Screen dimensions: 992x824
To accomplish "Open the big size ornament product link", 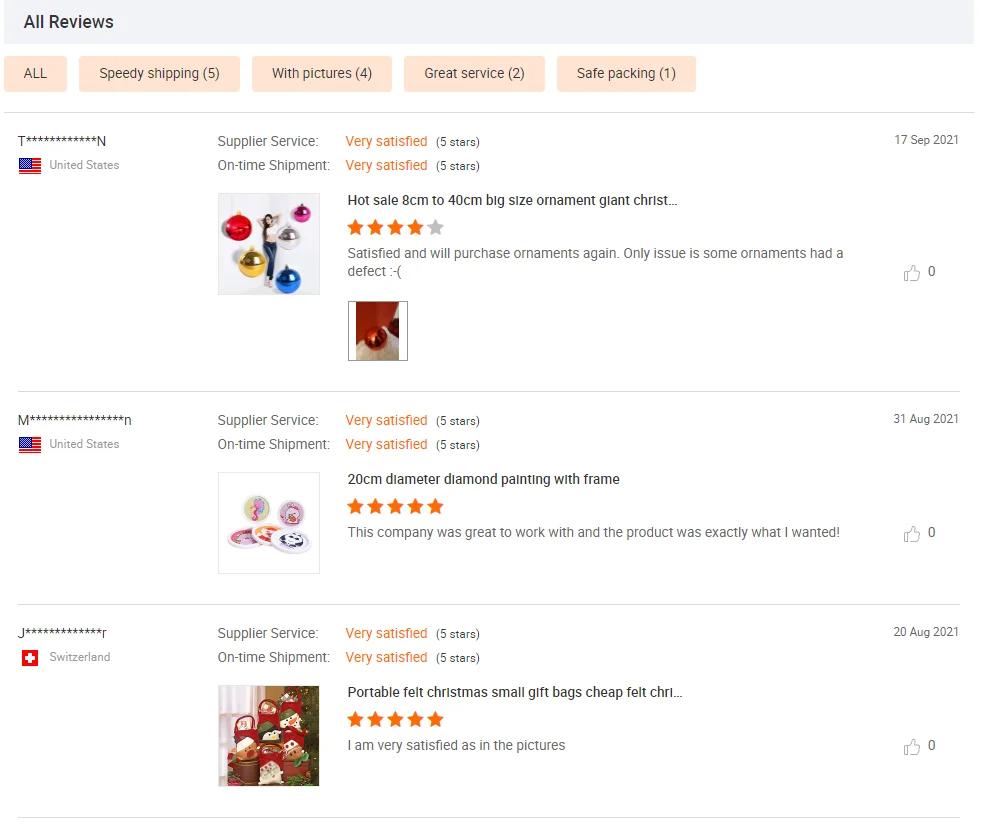I will click(x=512, y=201).
